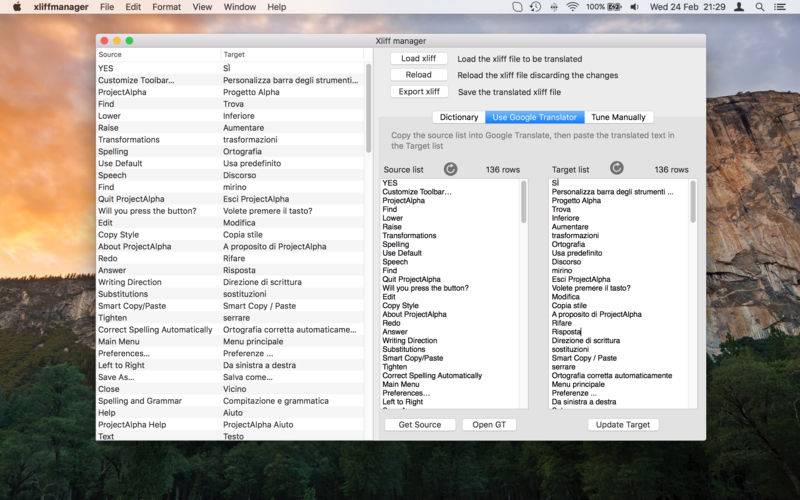Screen dimensions: 800x500
Task: Click the Source list scrollbar
Action: 523,202
